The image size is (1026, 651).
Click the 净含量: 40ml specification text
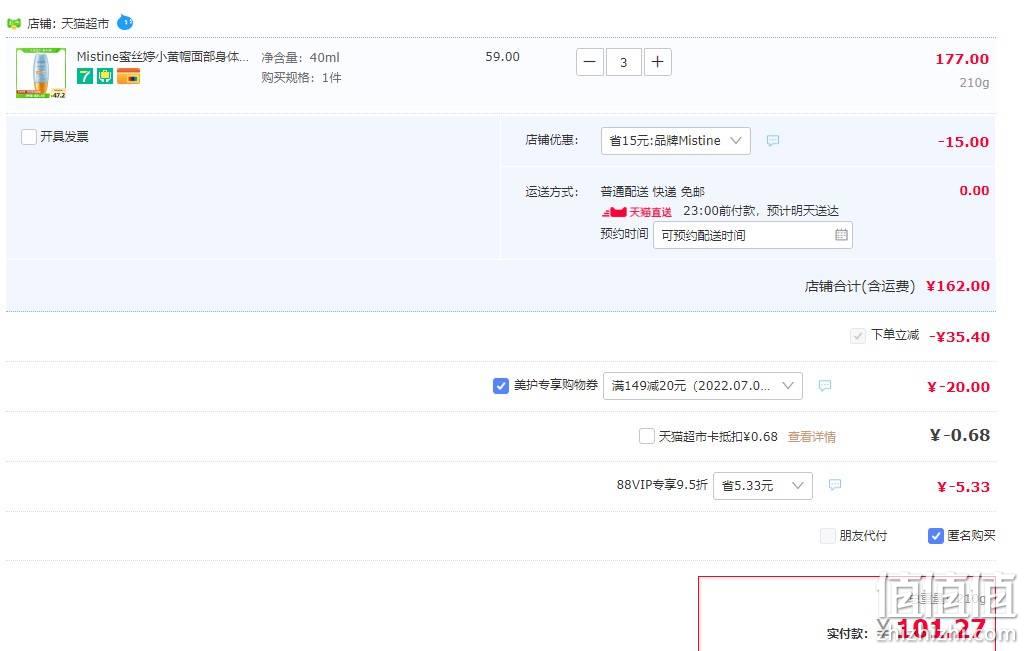pos(300,58)
